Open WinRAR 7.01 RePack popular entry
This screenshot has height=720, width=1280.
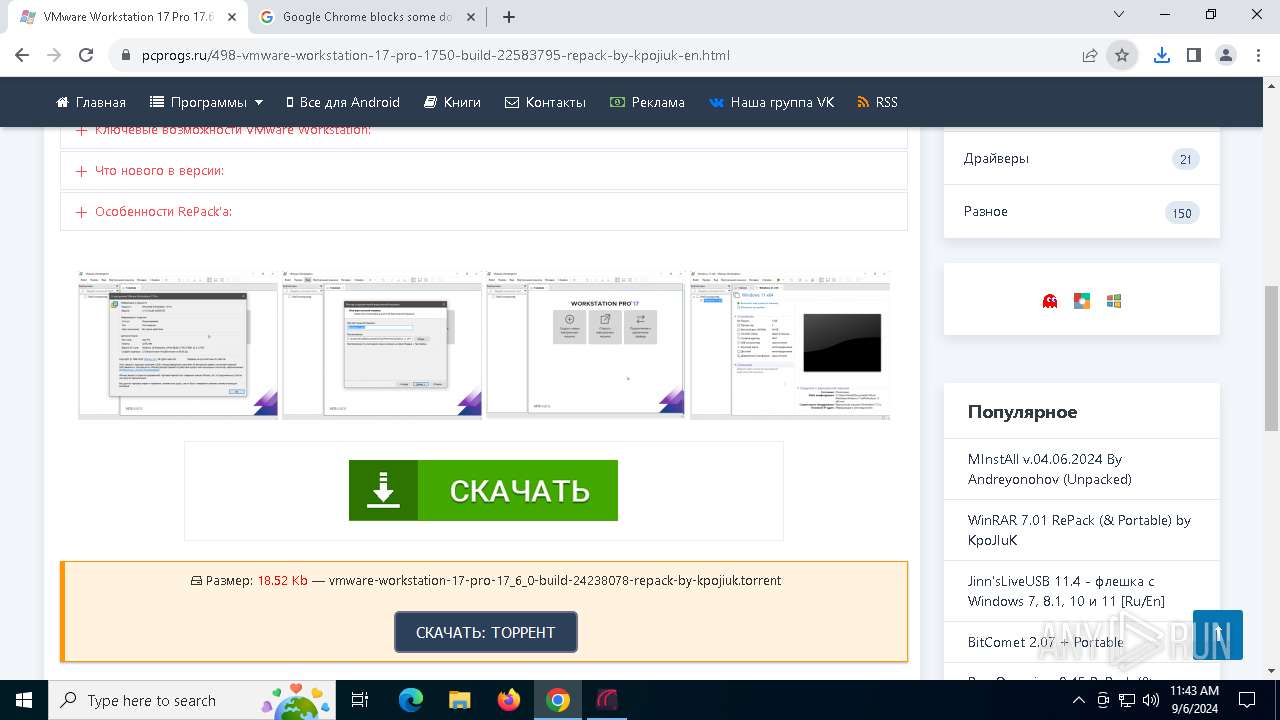click(1079, 530)
